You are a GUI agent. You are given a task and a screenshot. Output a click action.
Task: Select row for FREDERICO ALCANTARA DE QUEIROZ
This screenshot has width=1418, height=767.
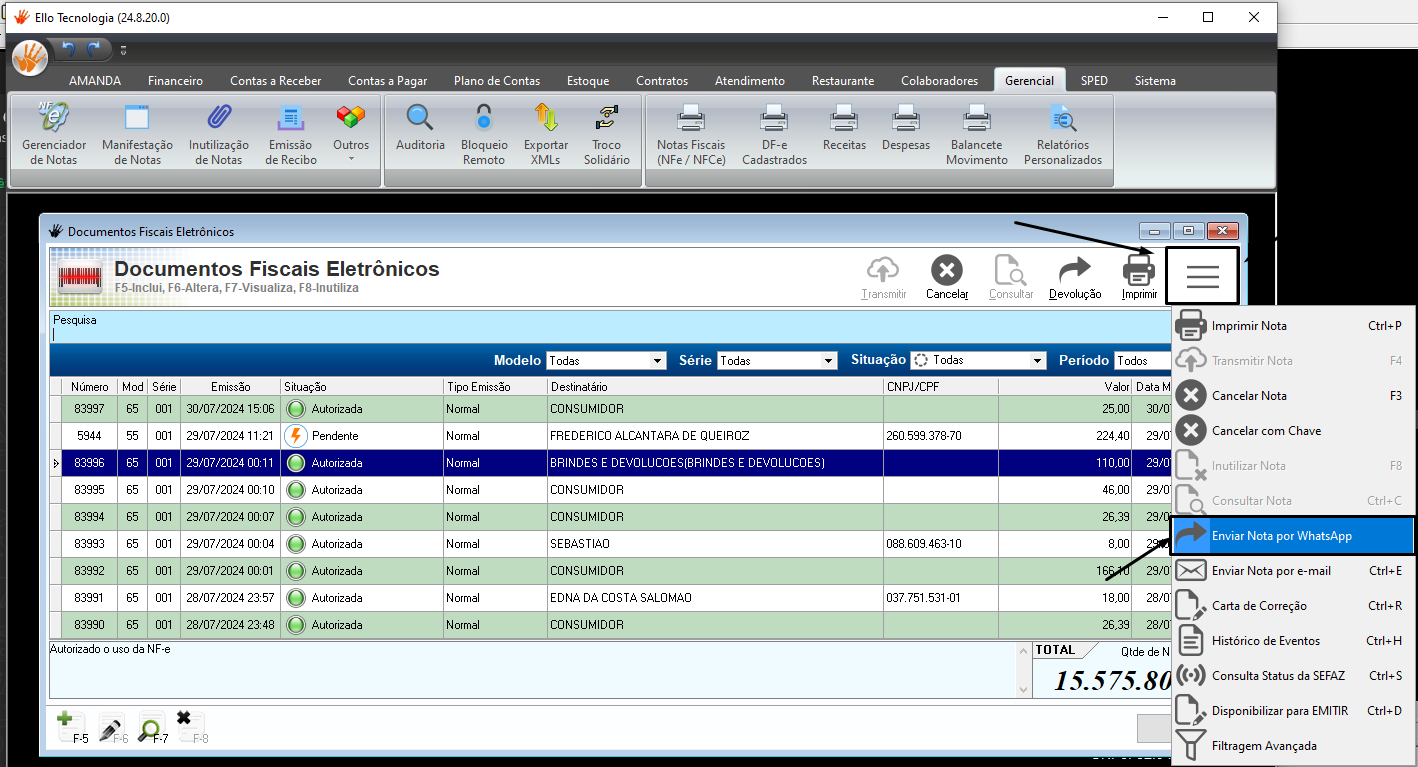tap(610, 436)
